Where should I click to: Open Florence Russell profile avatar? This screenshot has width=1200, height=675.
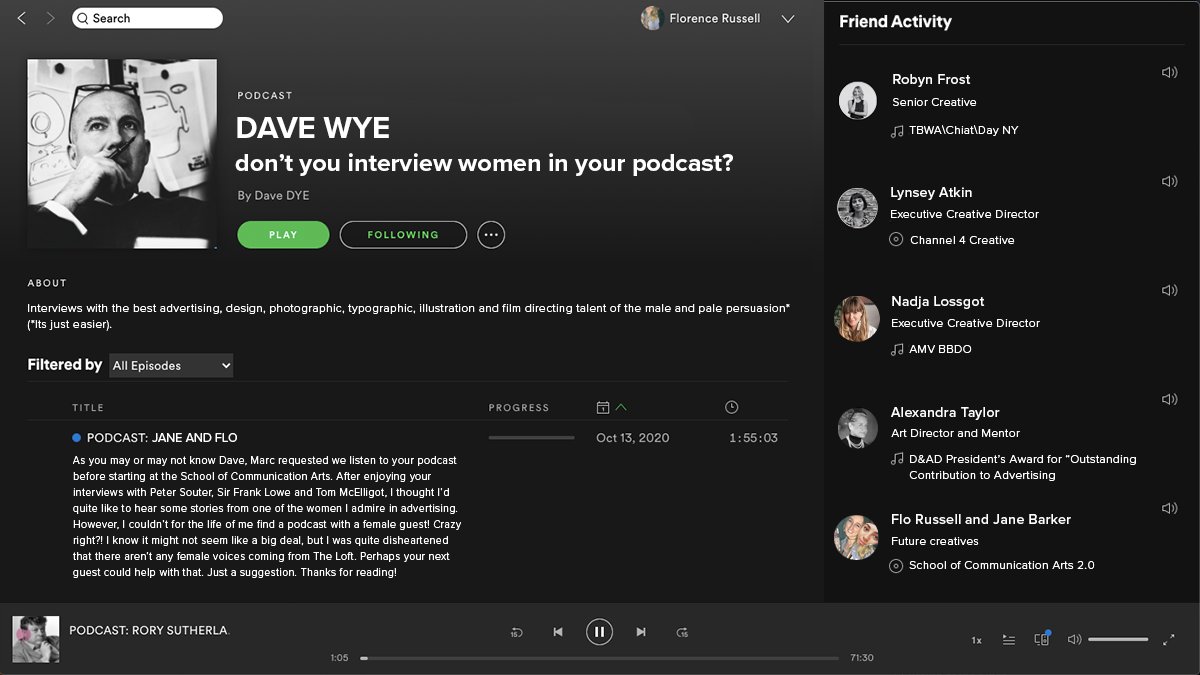click(x=652, y=18)
